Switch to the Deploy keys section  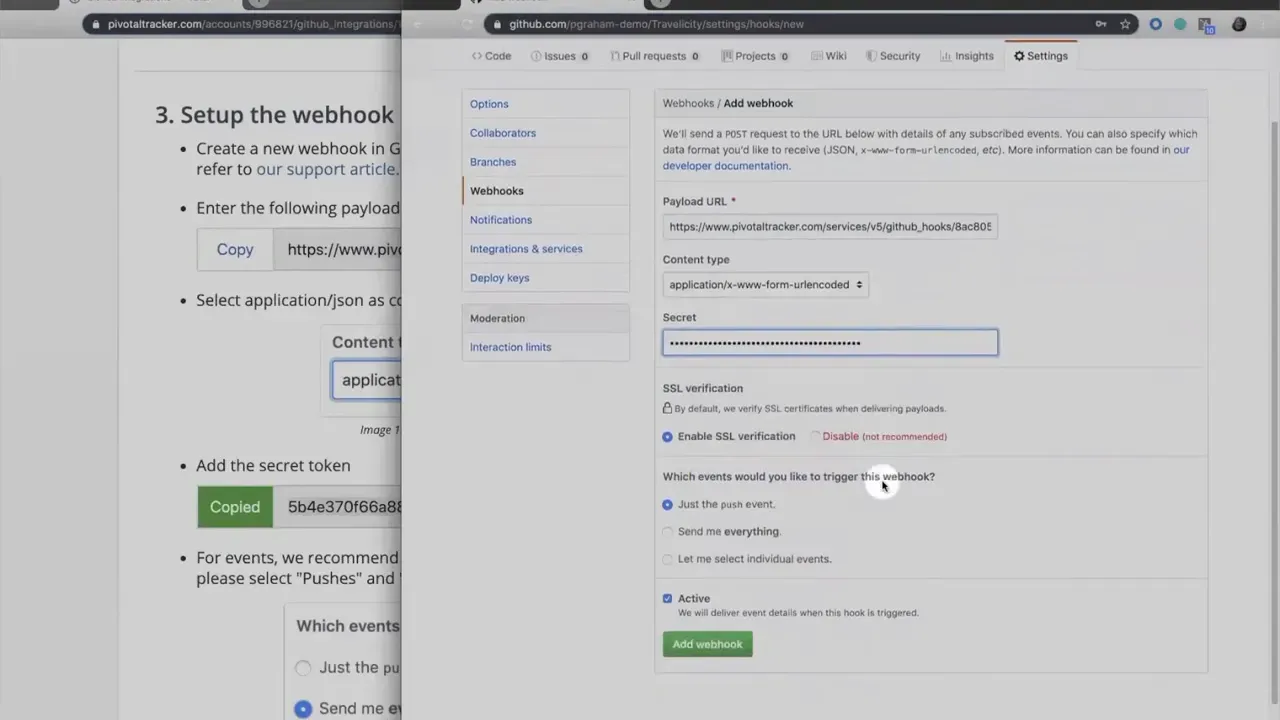(499, 278)
